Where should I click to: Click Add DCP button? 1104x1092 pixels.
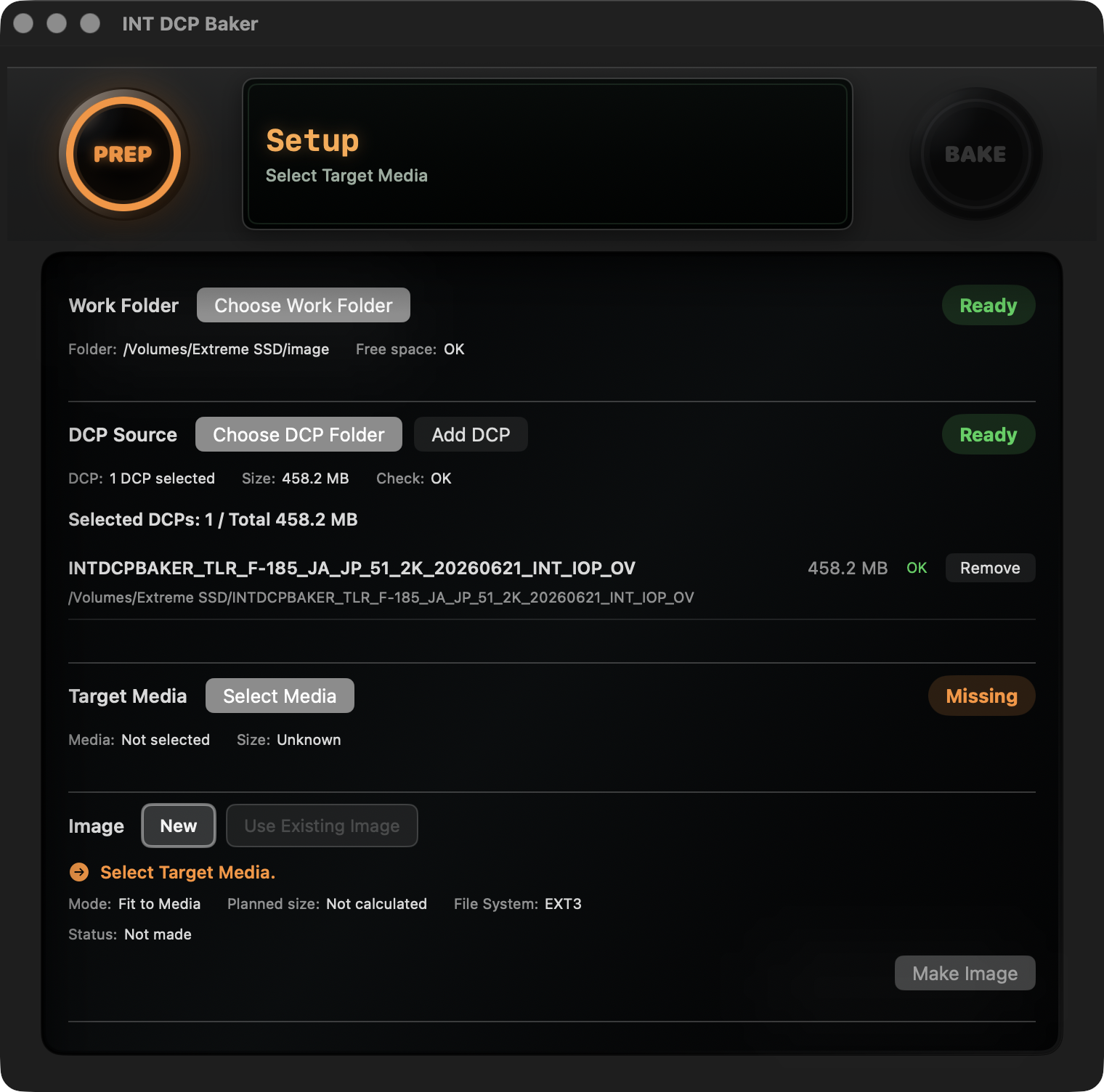[x=471, y=434]
